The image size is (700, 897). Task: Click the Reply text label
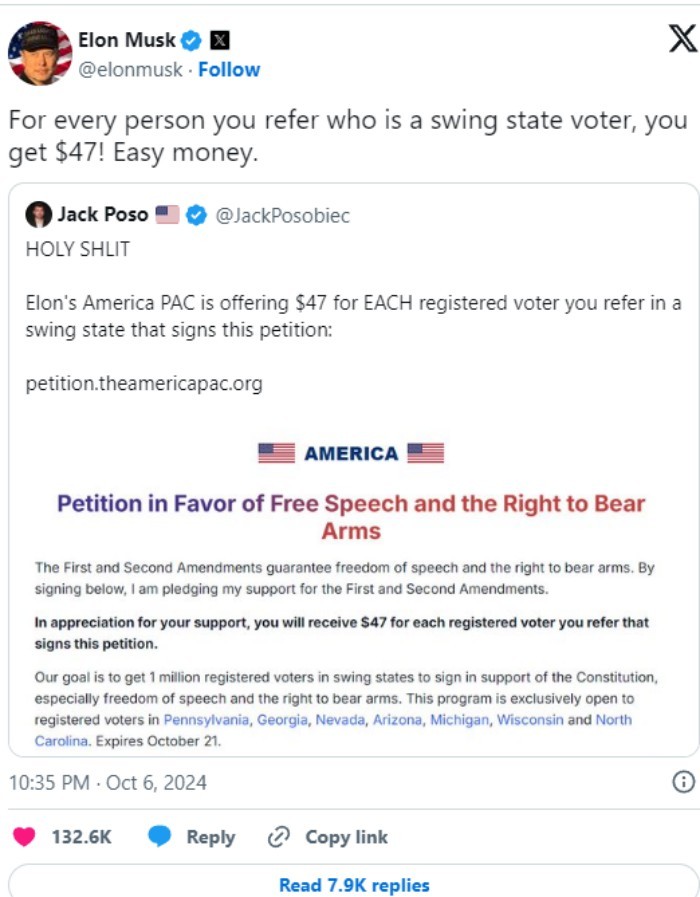(211, 837)
